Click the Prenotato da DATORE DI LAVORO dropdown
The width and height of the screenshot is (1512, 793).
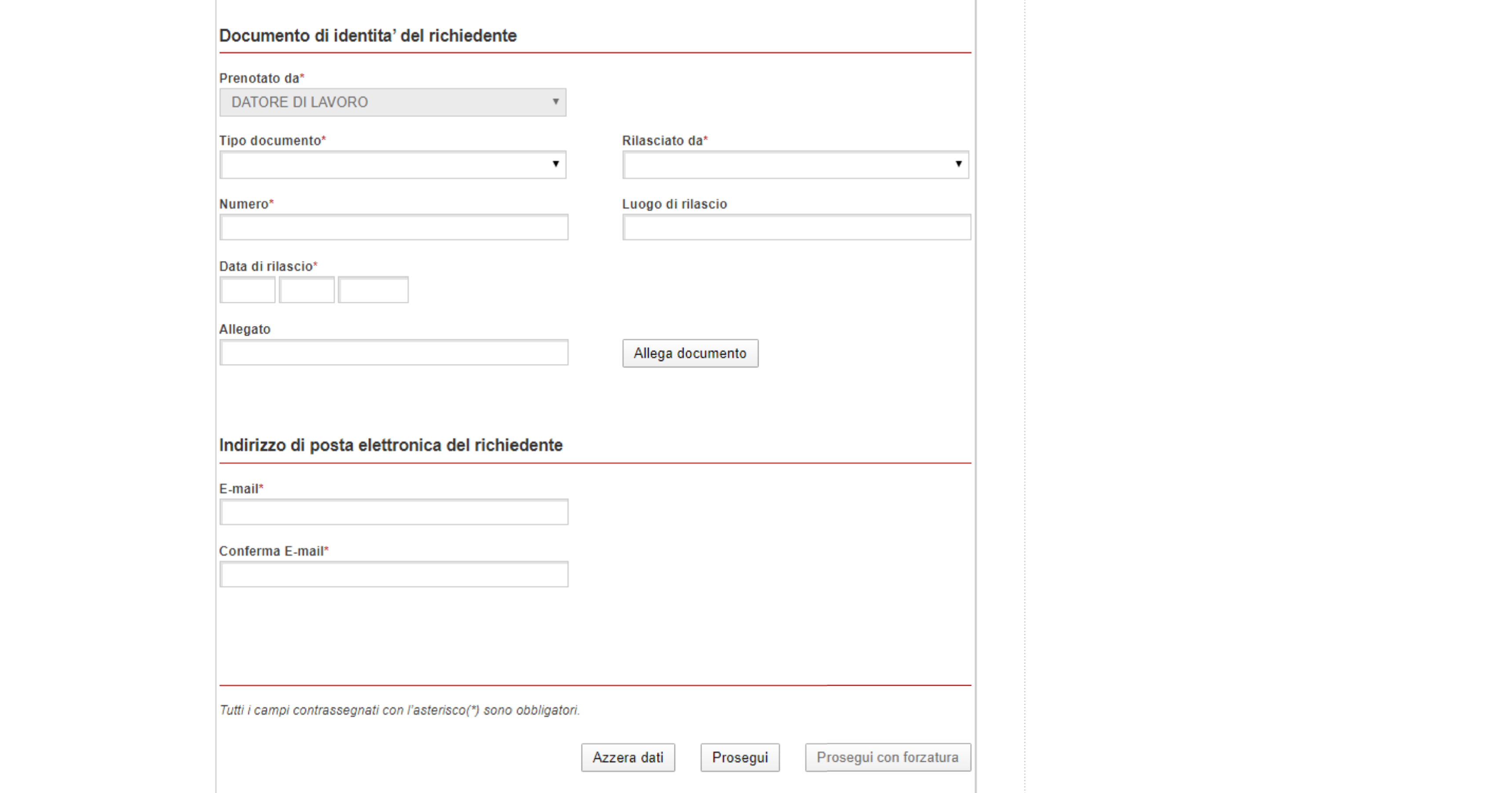pos(393,102)
